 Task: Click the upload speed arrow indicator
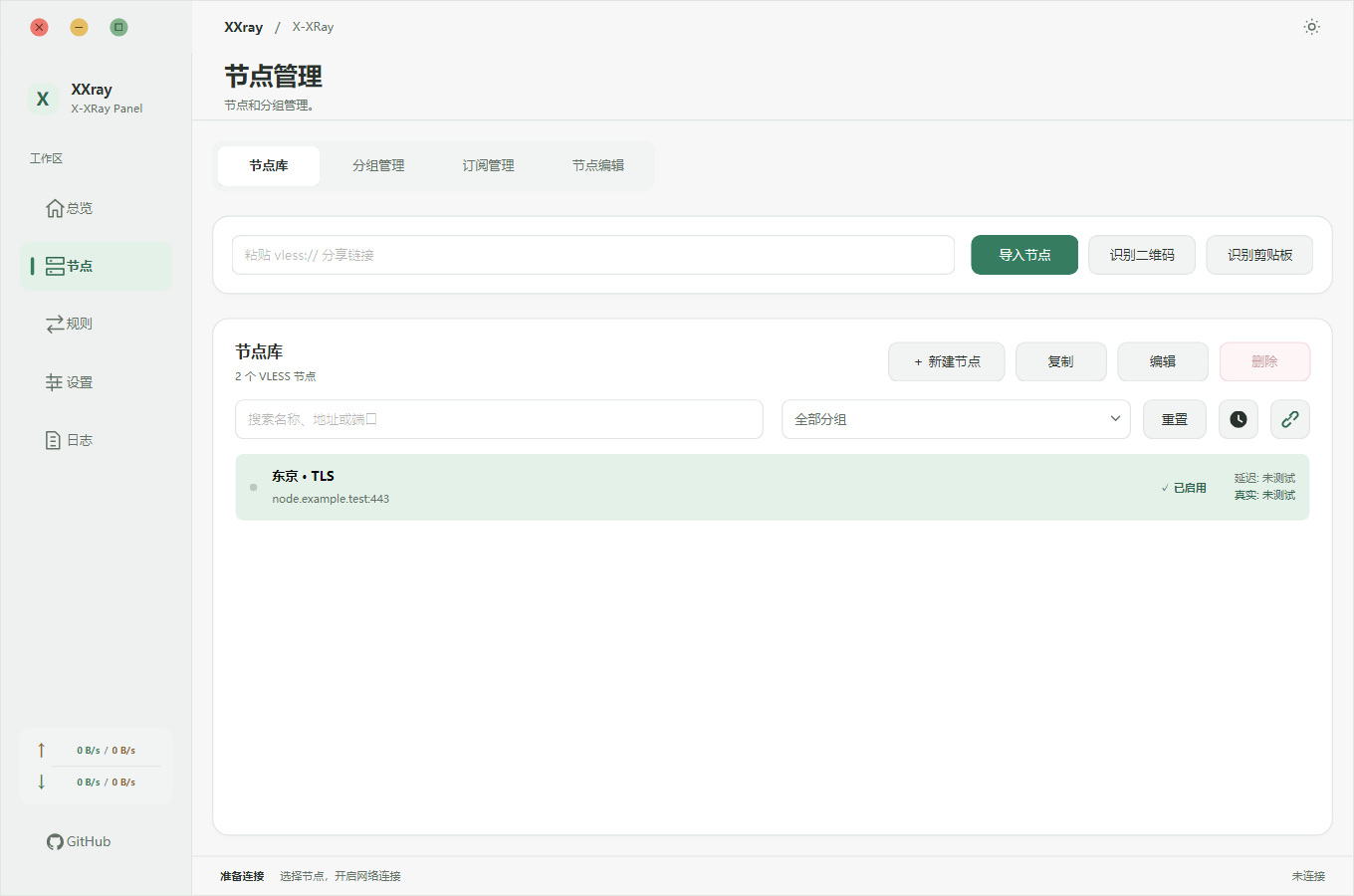click(x=41, y=750)
